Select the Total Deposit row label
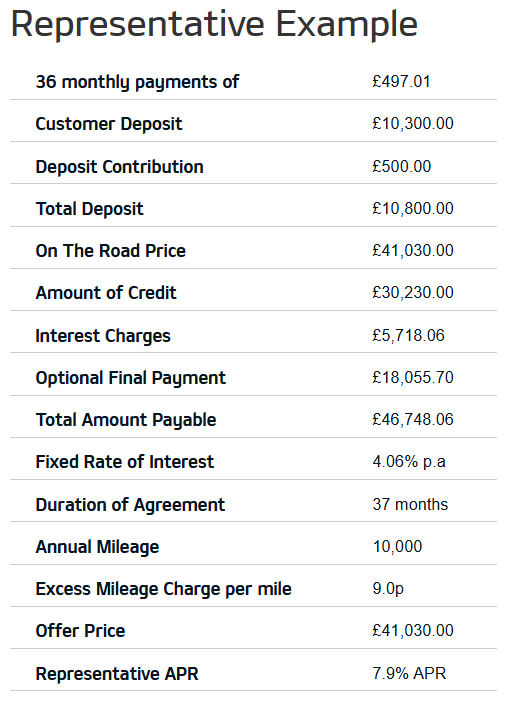The width and height of the screenshot is (523, 702). click(x=90, y=209)
